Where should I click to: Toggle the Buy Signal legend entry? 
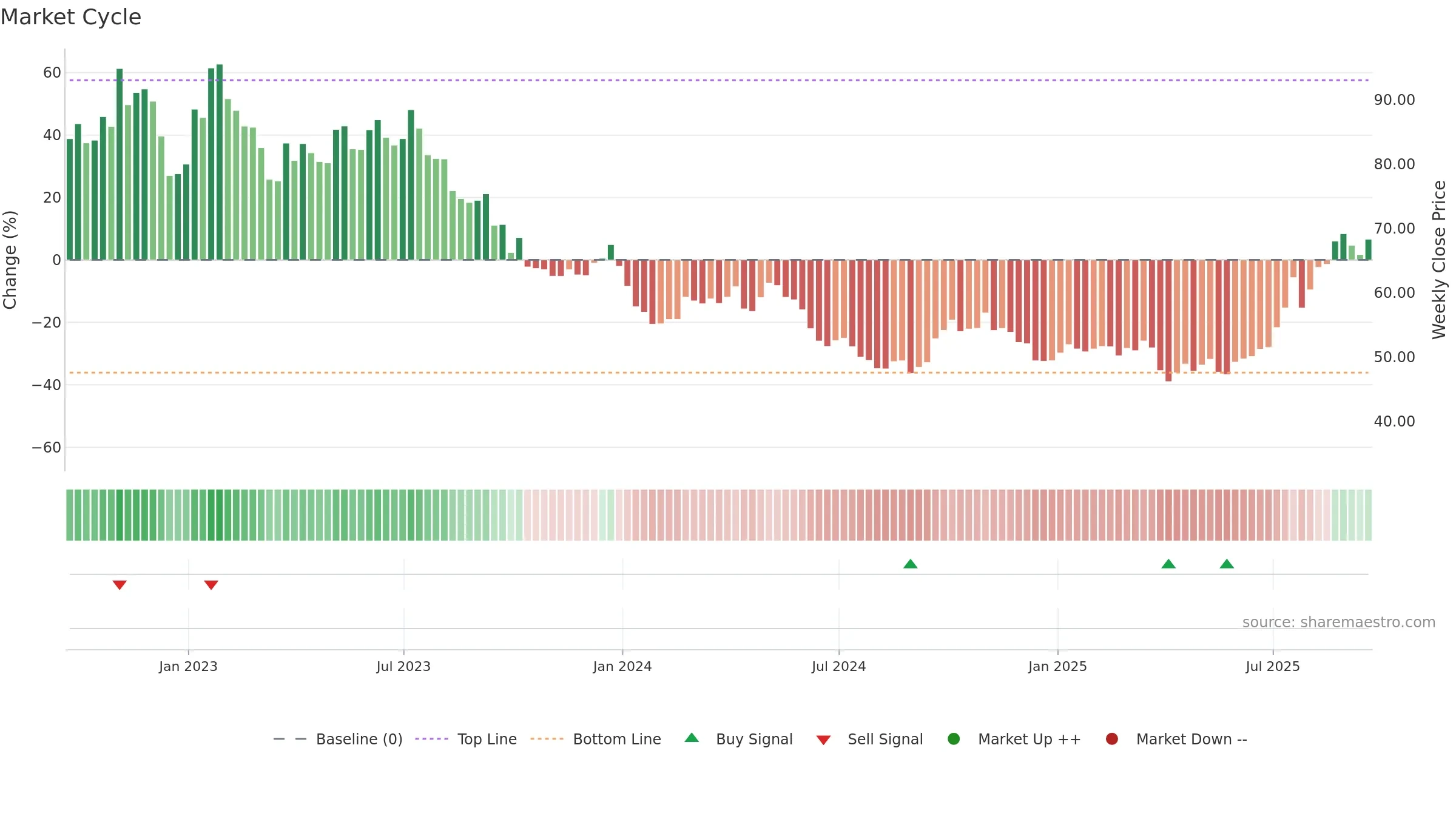click(x=738, y=739)
